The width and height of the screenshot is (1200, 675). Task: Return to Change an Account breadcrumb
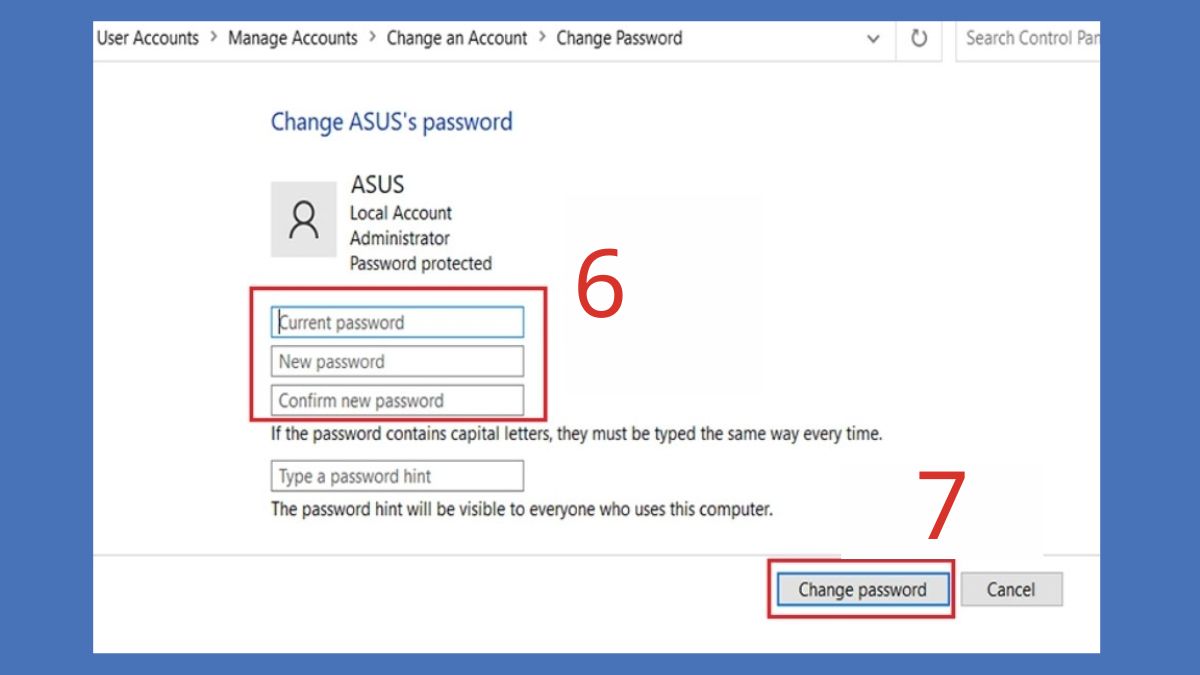coord(456,38)
